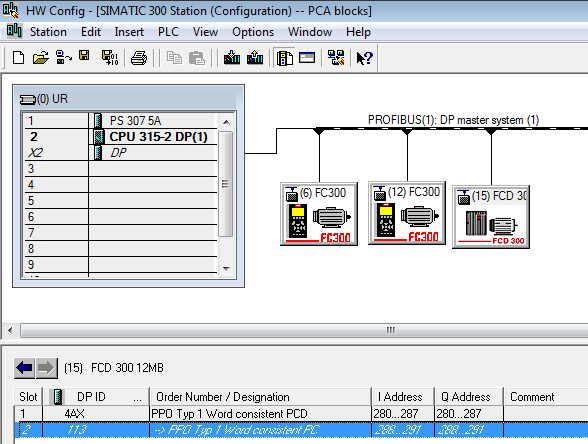Select empty rack slot 9
This screenshot has width=588, height=444.
pyautogui.click(x=121, y=265)
